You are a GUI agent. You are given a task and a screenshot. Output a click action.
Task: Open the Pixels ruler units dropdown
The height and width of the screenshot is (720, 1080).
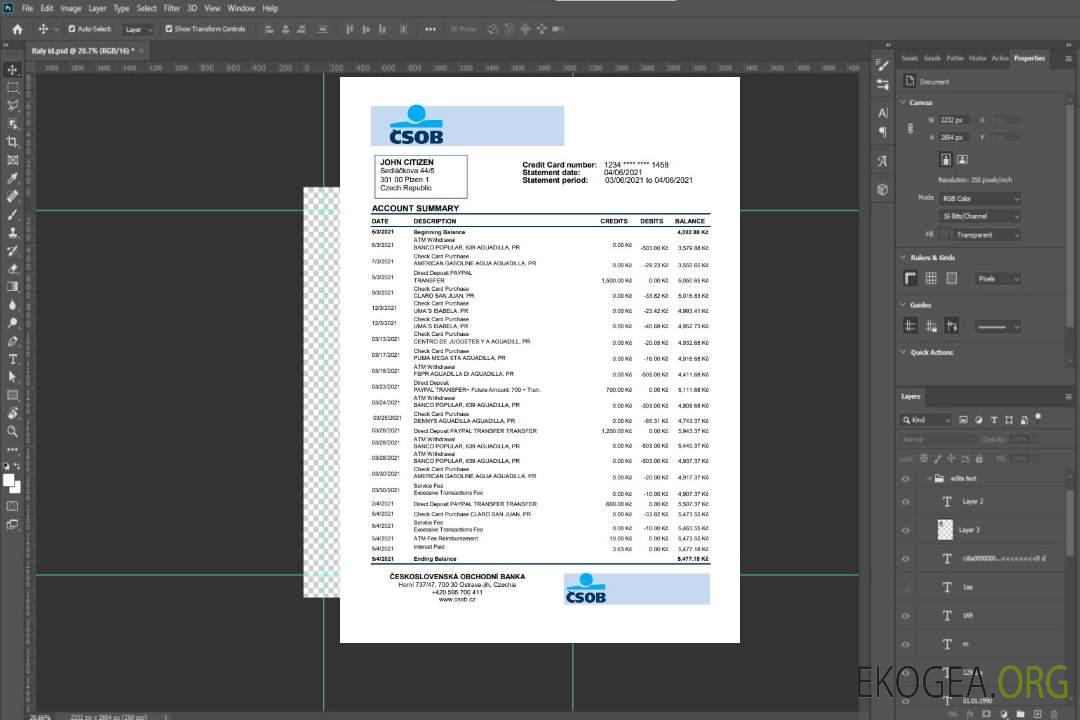[998, 278]
